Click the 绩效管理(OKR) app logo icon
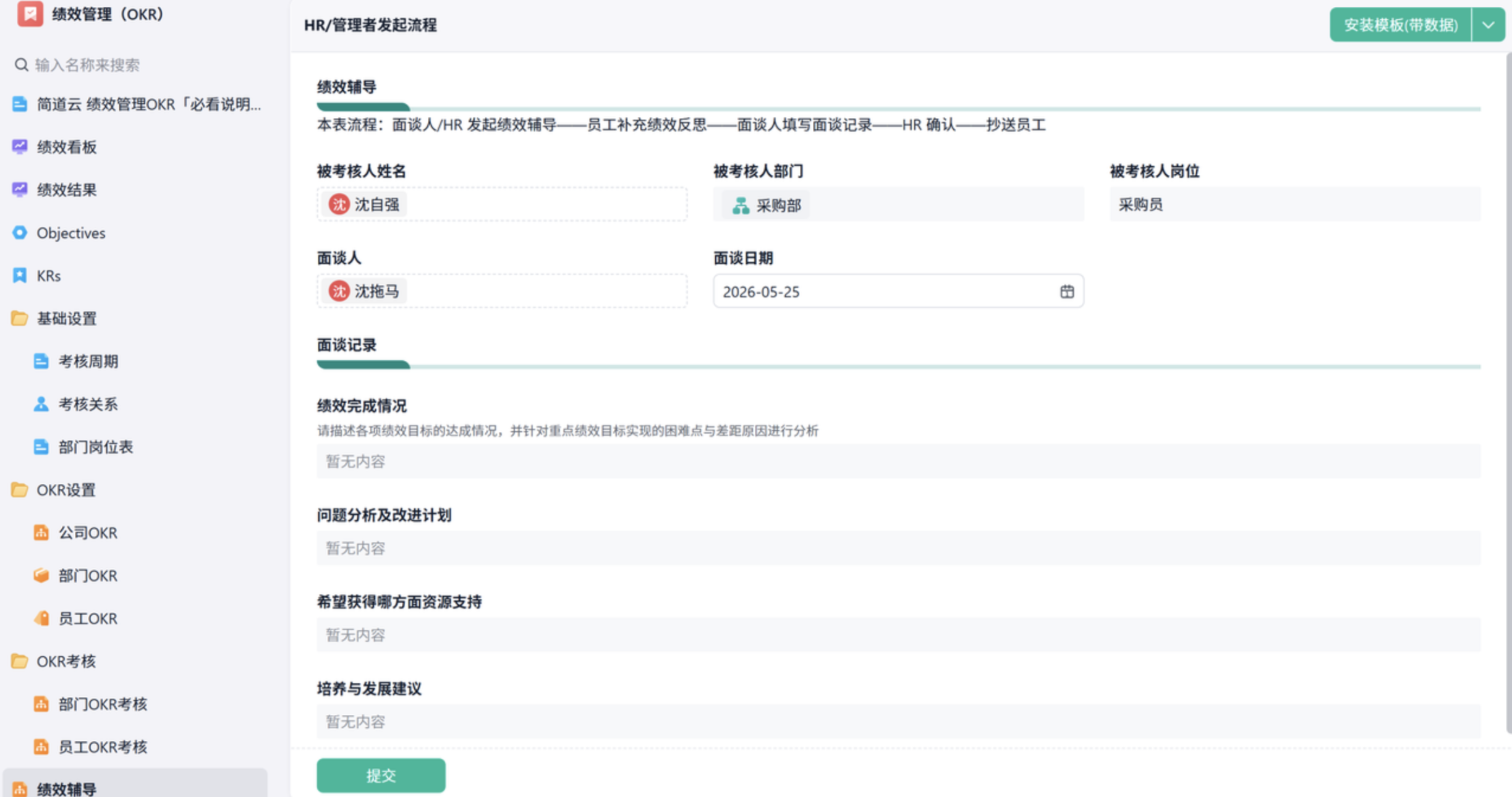The width and height of the screenshot is (1512, 797). pos(30,12)
